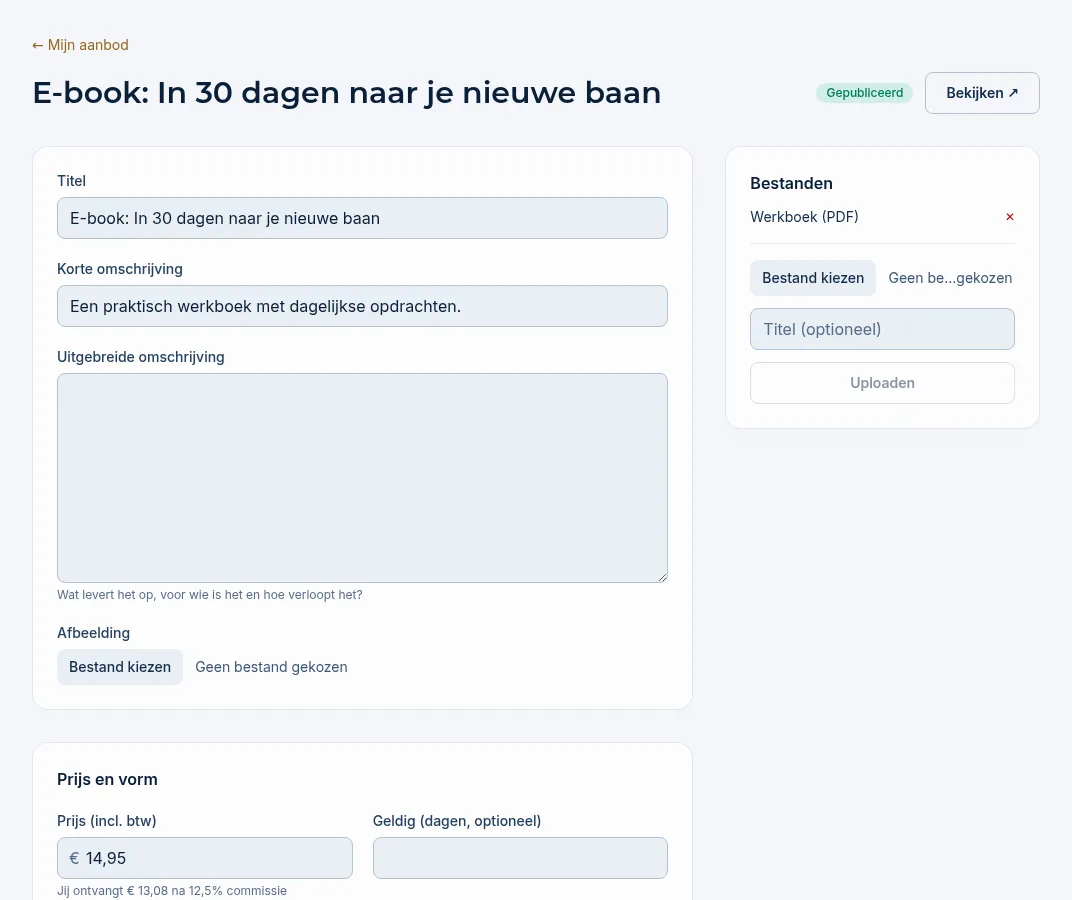Focus the Geldig (dagen, optioneel) field
This screenshot has height=900, width=1072.
coord(520,858)
